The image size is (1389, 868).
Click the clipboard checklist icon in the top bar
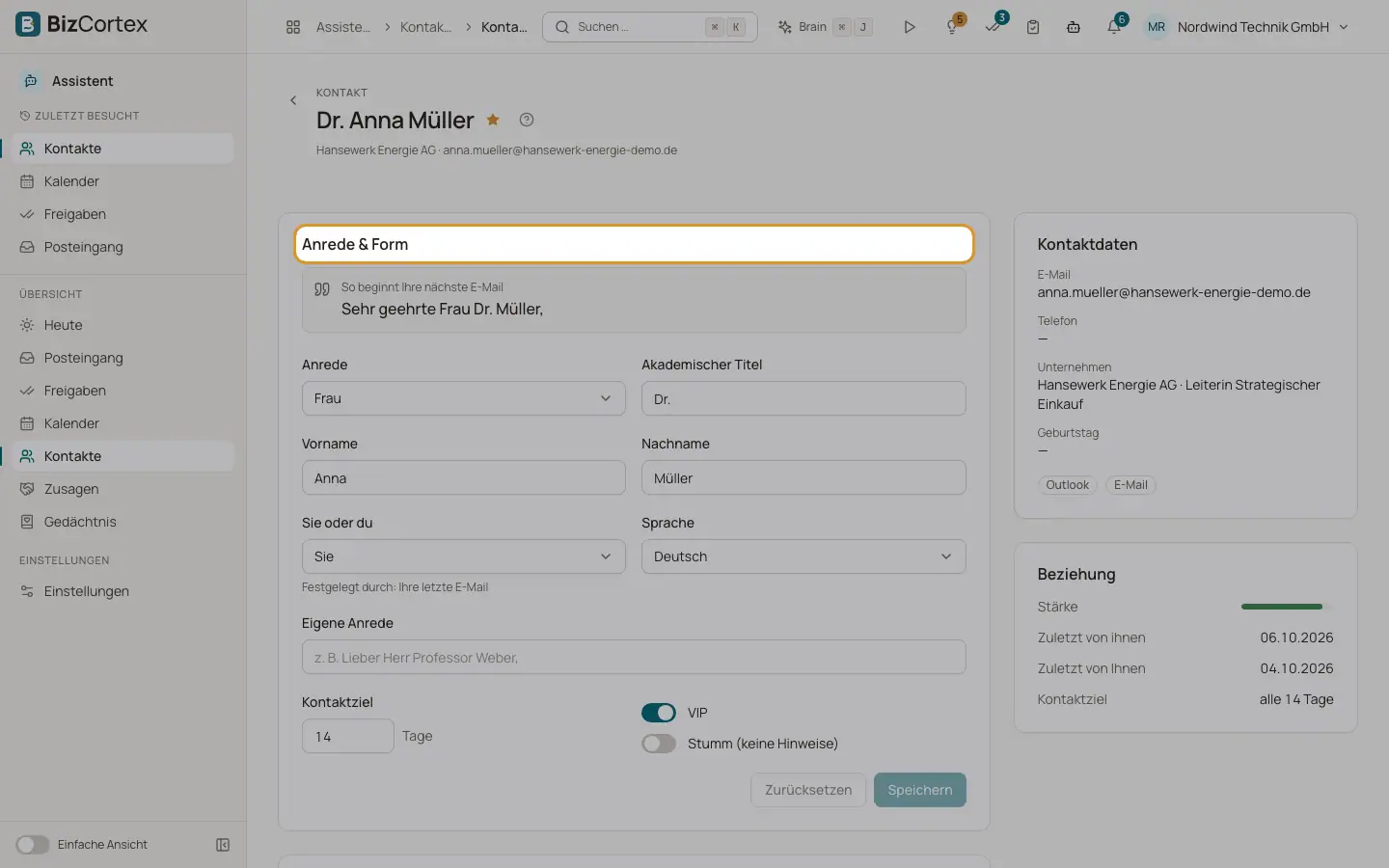[x=1033, y=27]
